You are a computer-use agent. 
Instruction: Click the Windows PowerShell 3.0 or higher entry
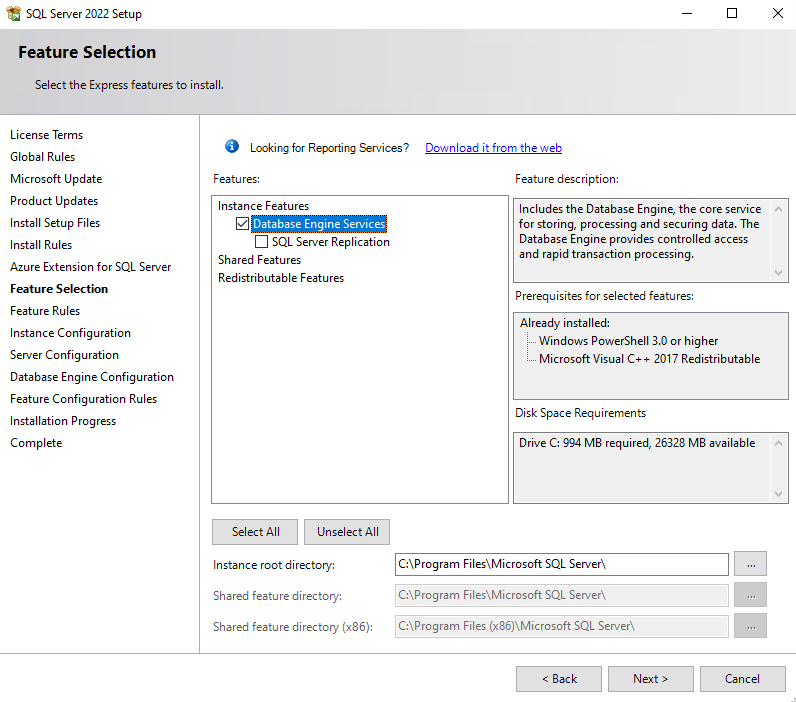628,341
